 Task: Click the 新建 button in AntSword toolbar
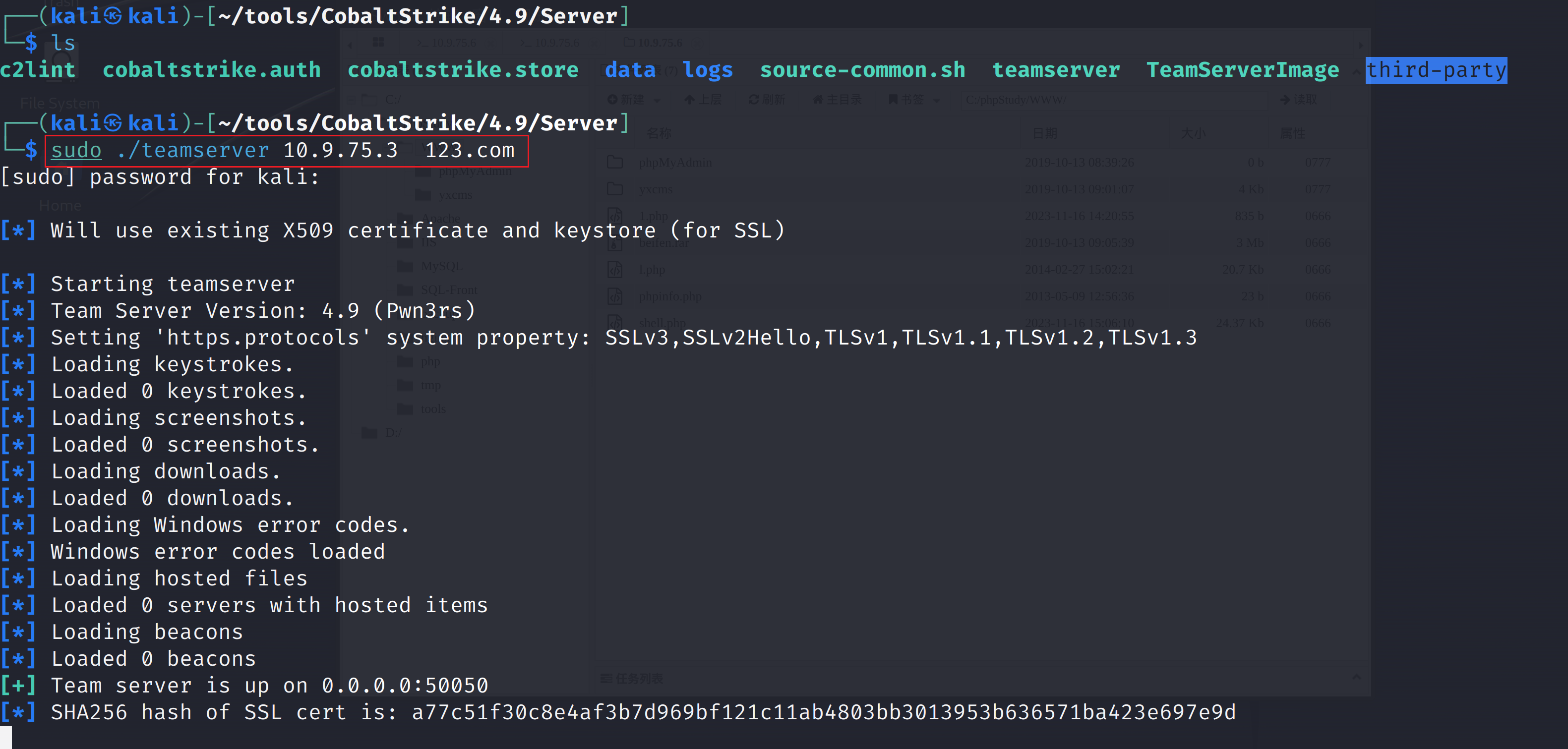(x=626, y=99)
